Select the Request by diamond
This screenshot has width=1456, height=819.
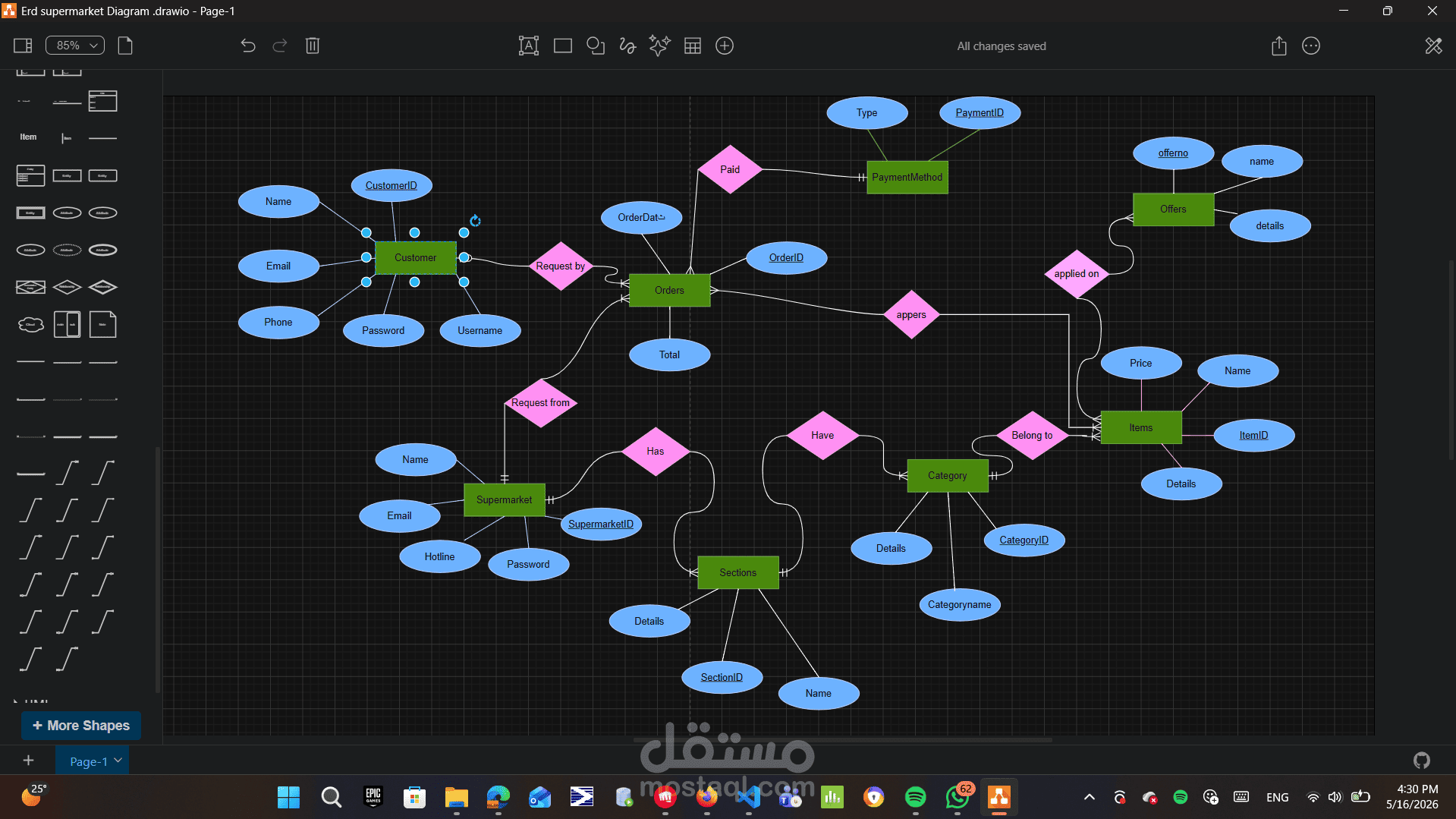[561, 266]
